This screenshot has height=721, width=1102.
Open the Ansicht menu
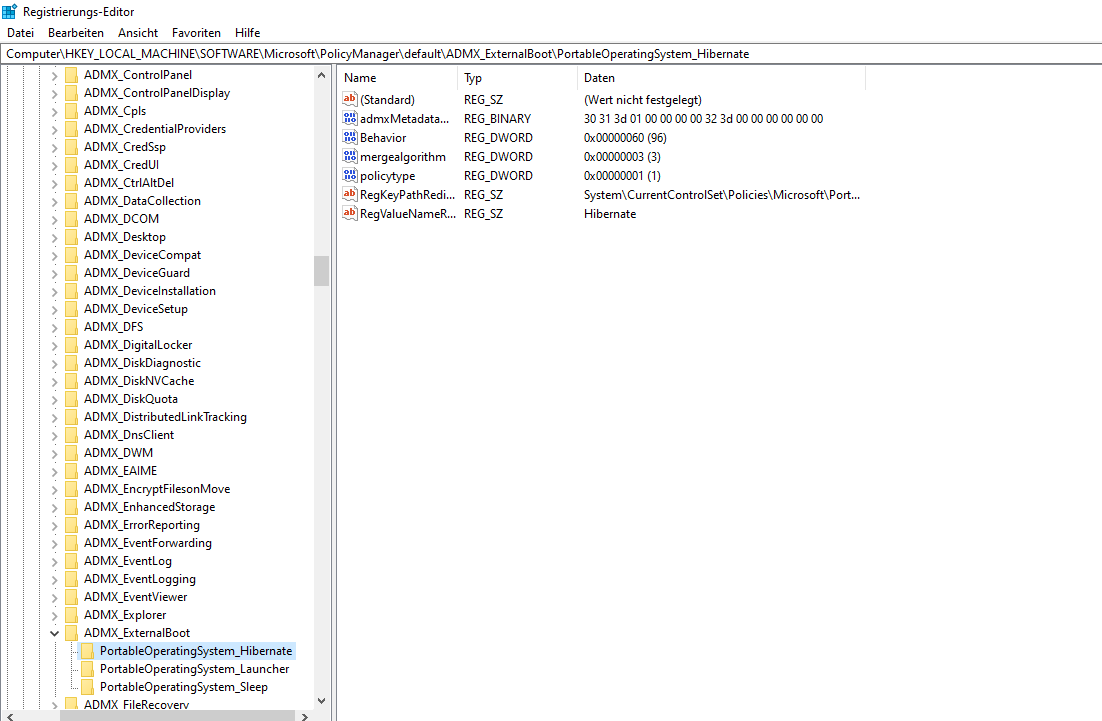(138, 32)
